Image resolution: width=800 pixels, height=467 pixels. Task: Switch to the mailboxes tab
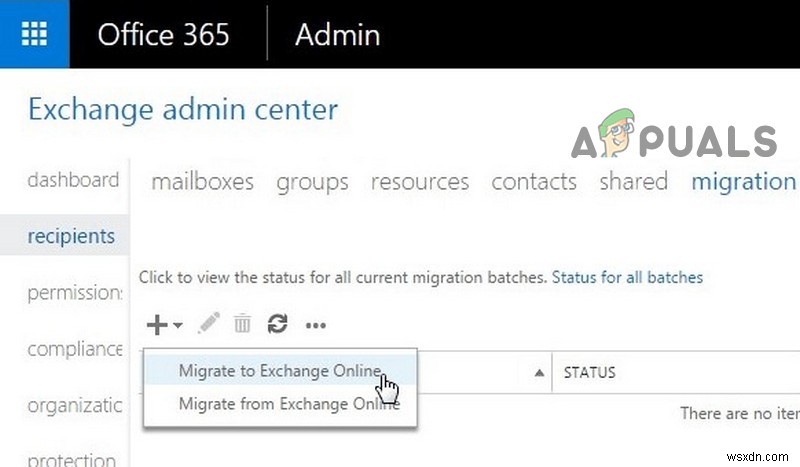tap(203, 182)
